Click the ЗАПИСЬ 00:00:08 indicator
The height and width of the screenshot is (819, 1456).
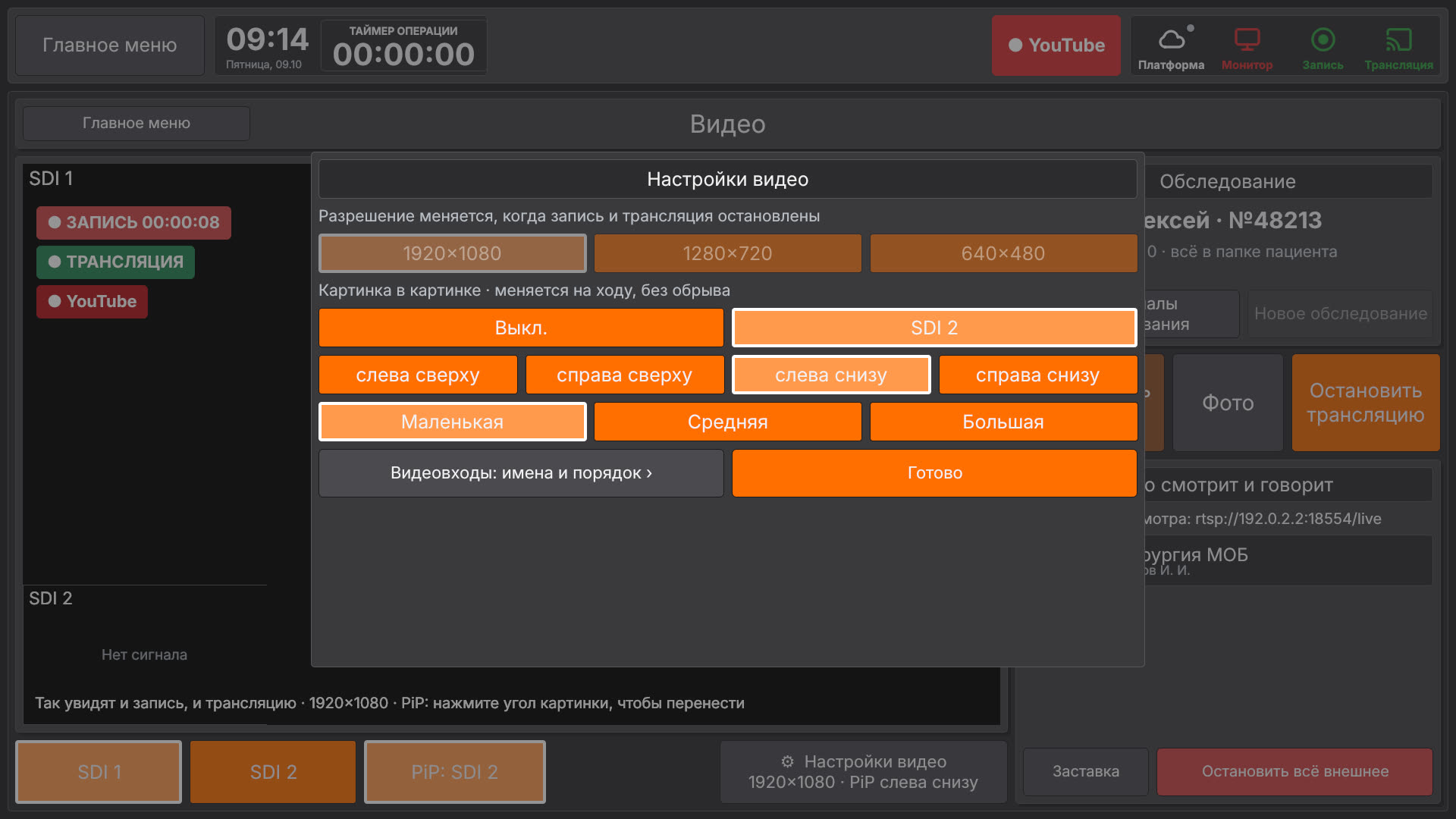point(133,223)
